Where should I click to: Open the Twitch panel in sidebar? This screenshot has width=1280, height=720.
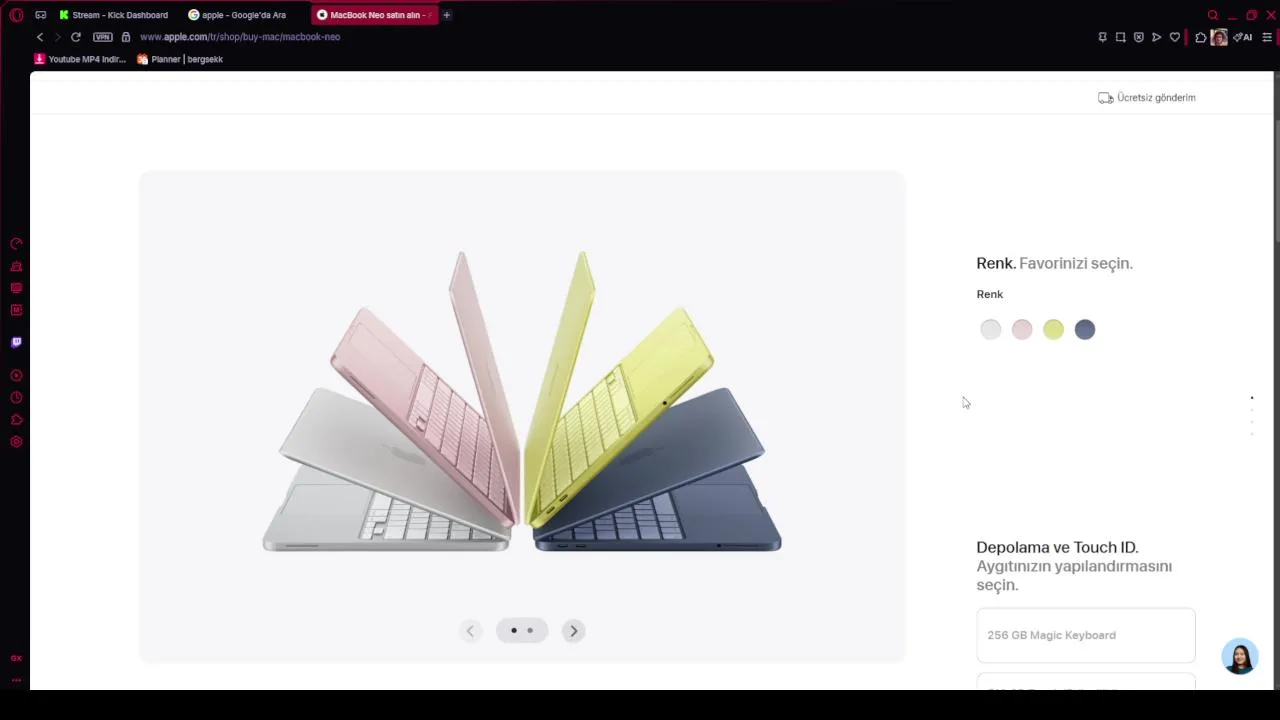pos(16,342)
